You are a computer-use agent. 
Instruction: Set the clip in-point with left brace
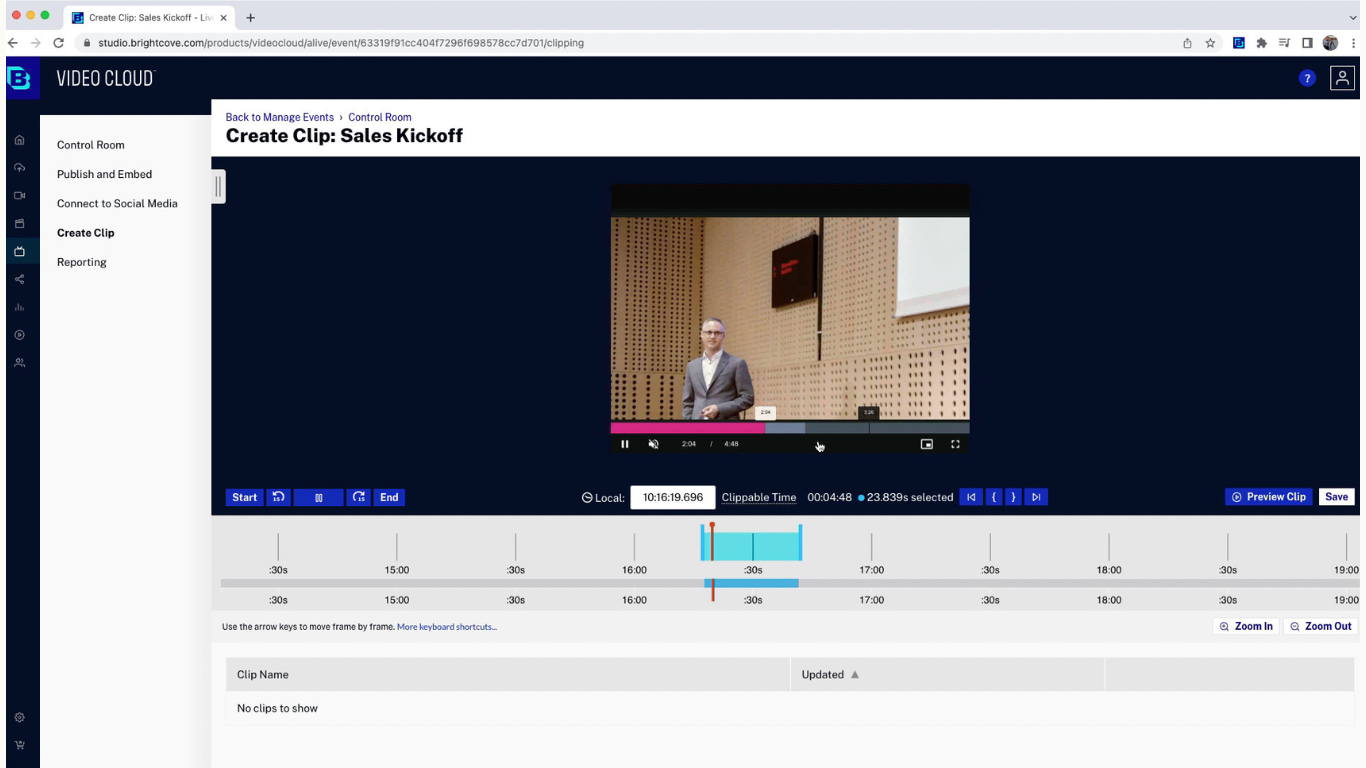pyautogui.click(x=994, y=497)
